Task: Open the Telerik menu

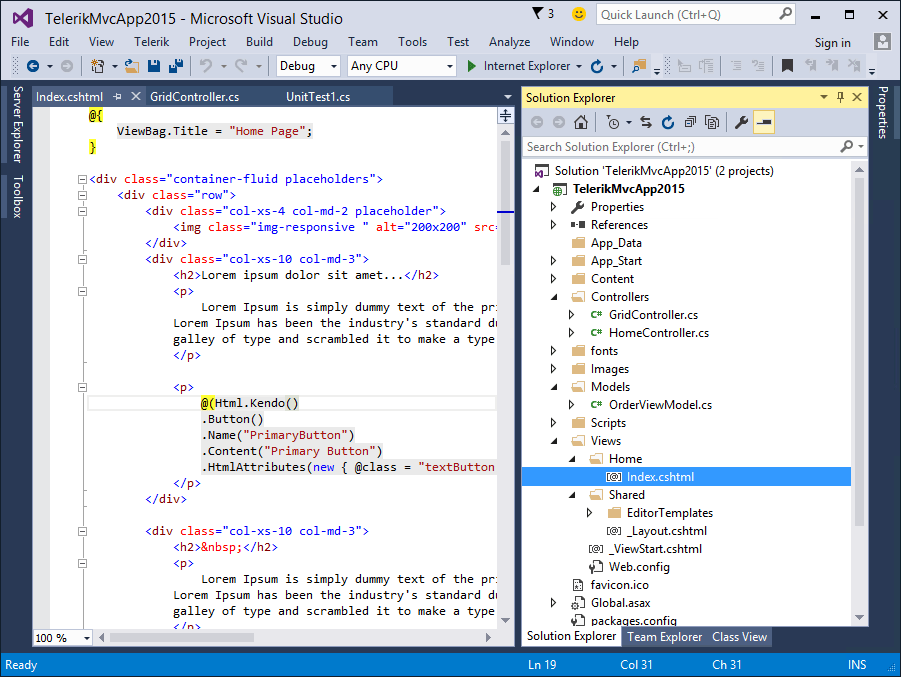Action: (152, 42)
